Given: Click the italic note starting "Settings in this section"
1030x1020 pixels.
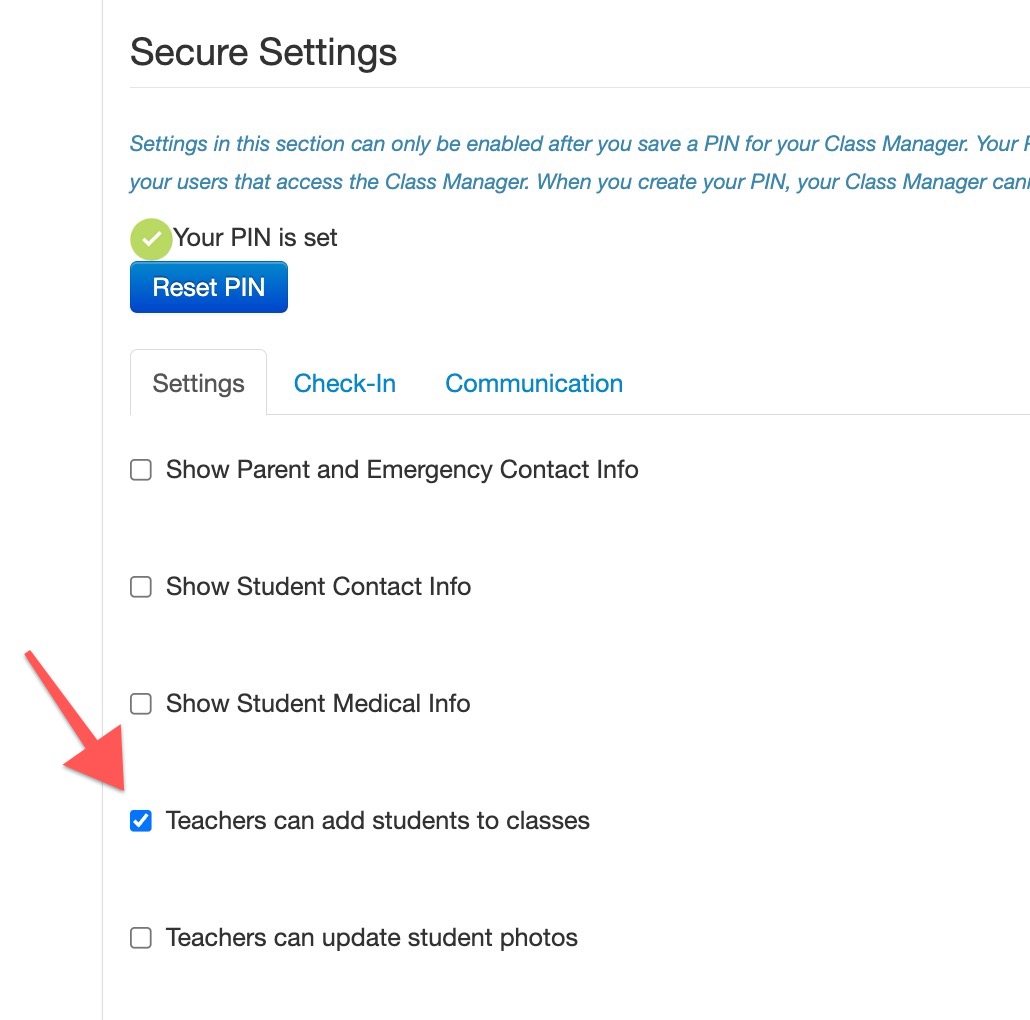Looking at the screenshot, I should (579, 143).
